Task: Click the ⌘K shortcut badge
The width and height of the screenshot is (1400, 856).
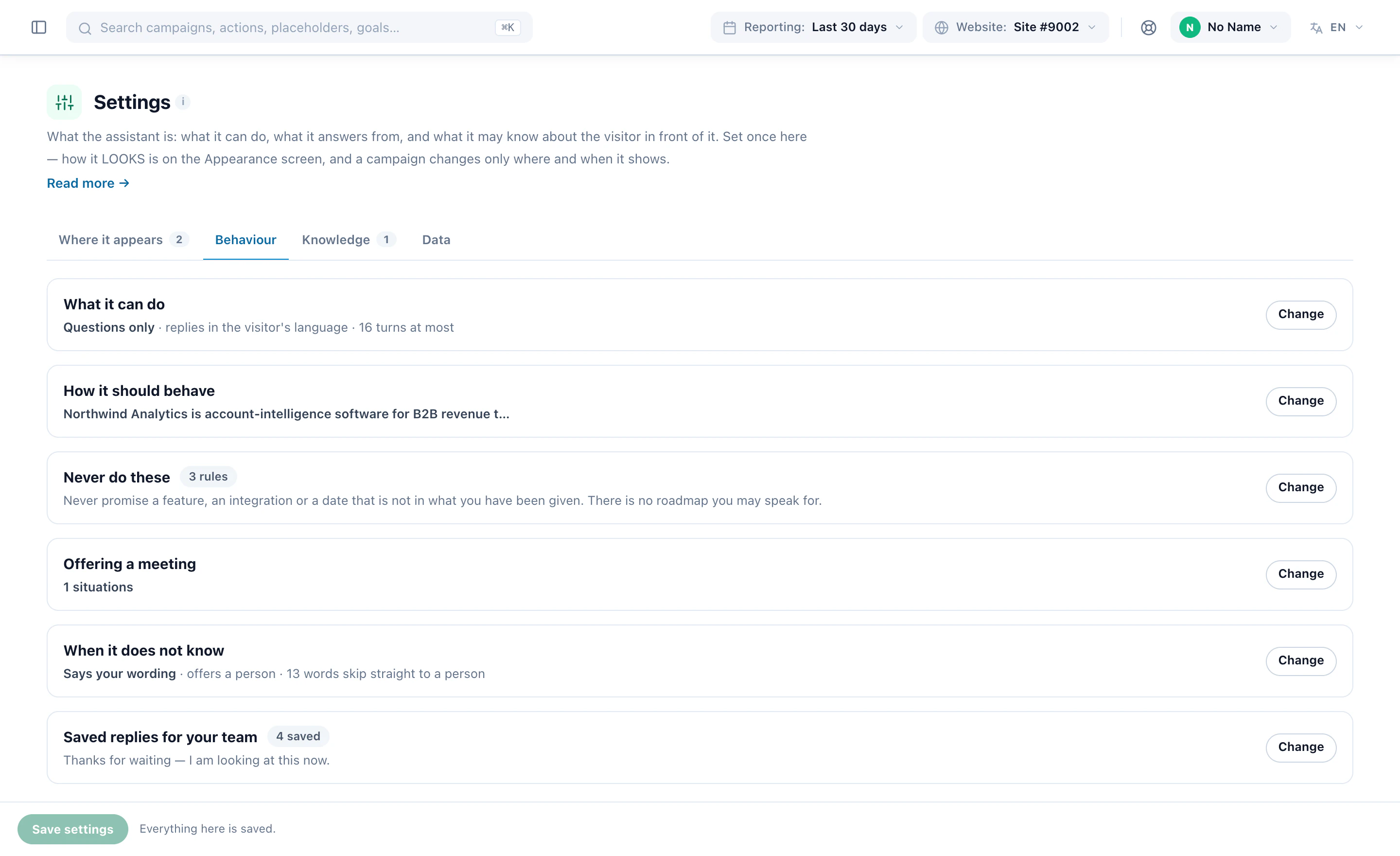Action: pyautogui.click(x=507, y=27)
